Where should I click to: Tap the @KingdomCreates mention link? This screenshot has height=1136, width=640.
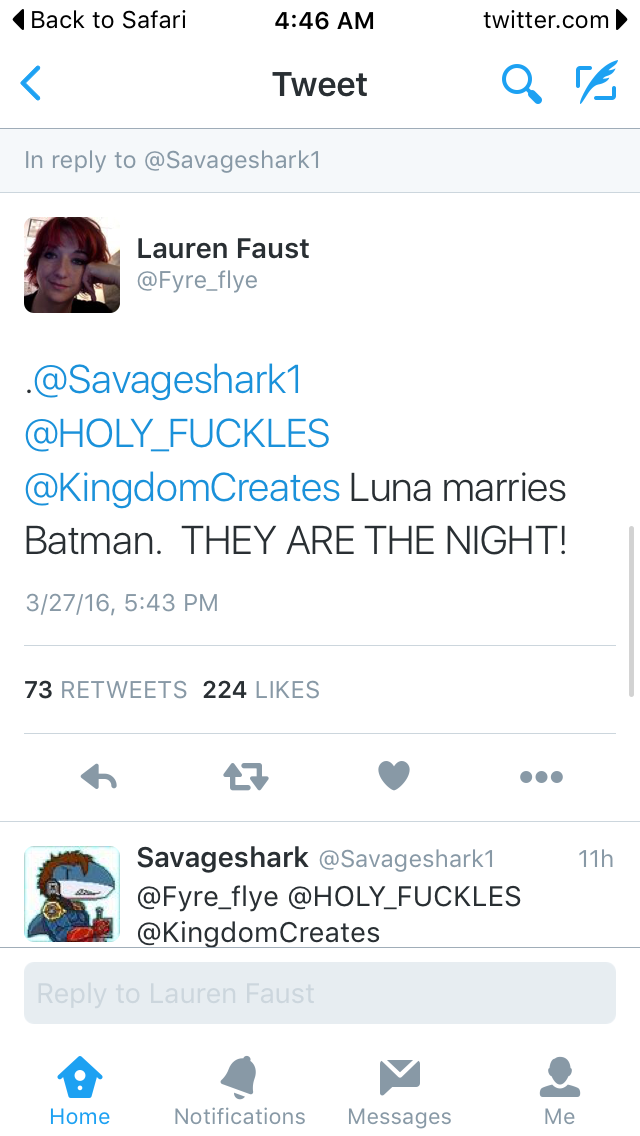[x=182, y=488]
